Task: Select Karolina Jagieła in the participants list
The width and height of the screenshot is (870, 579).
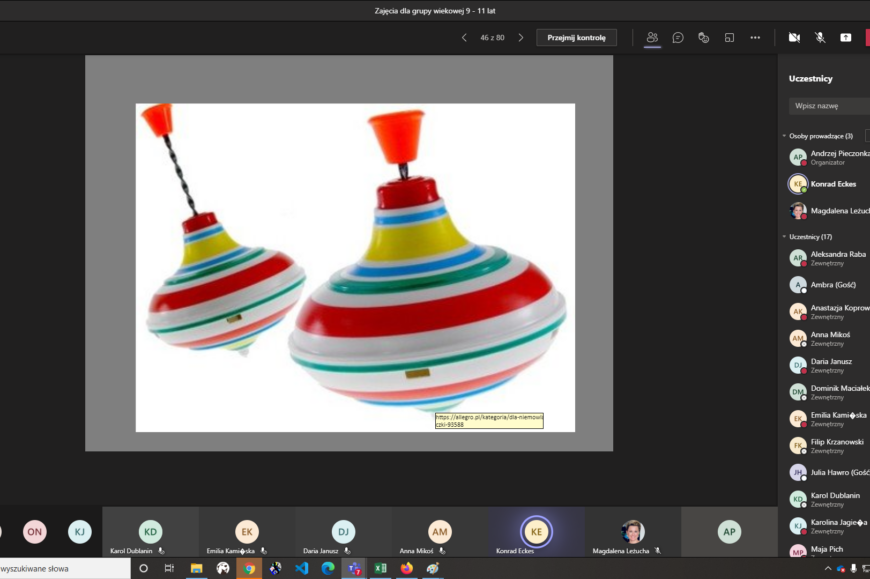Action: 829,526
